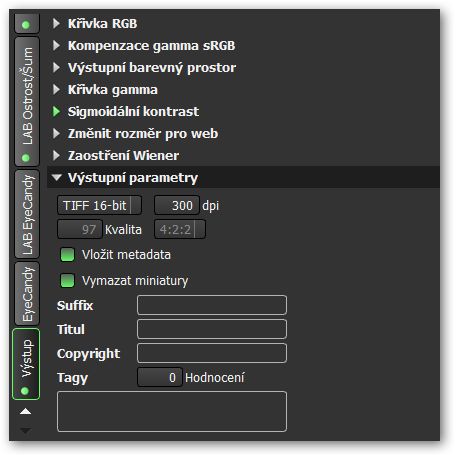The height and width of the screenshot is (455, 454).
Task: Click the triangle next to Křivka gamma
Action: [56, 90]
